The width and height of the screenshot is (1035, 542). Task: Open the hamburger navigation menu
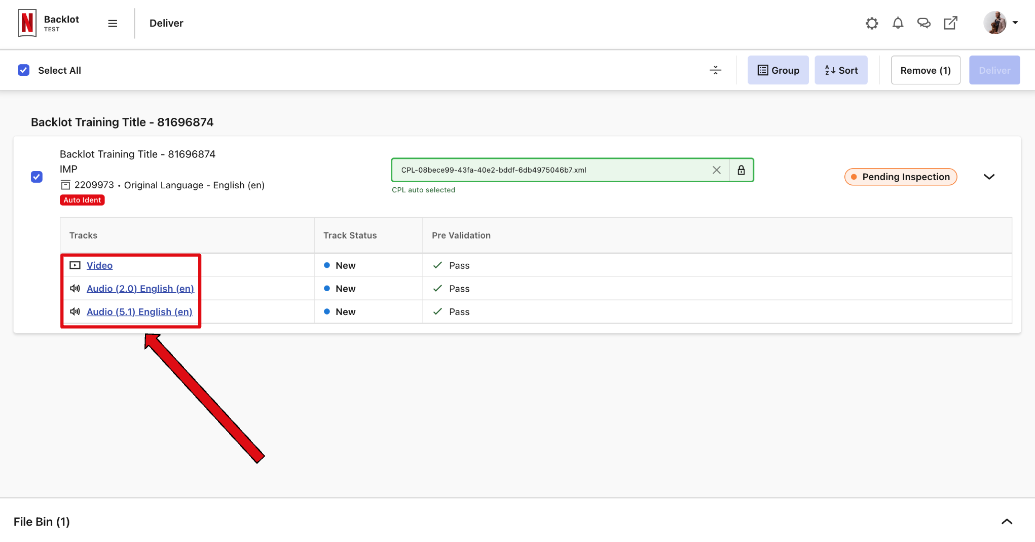pyautogui.click(x=113, y=23)
